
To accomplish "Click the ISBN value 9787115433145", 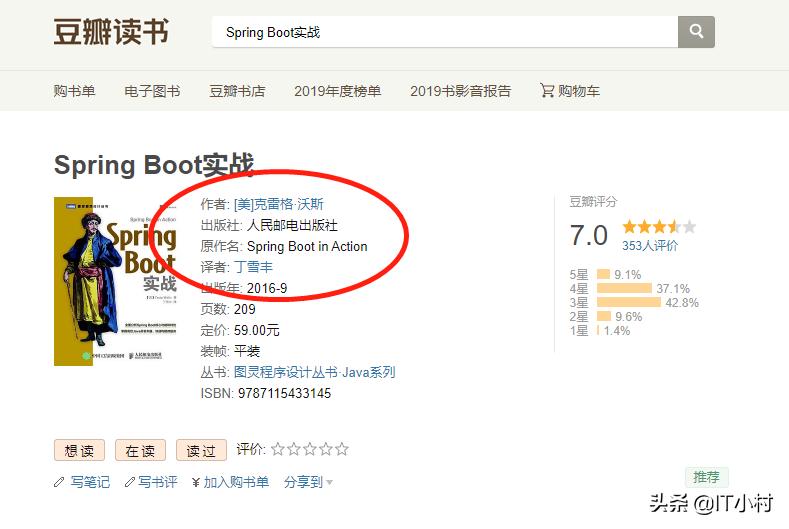I will coord(284,393).
